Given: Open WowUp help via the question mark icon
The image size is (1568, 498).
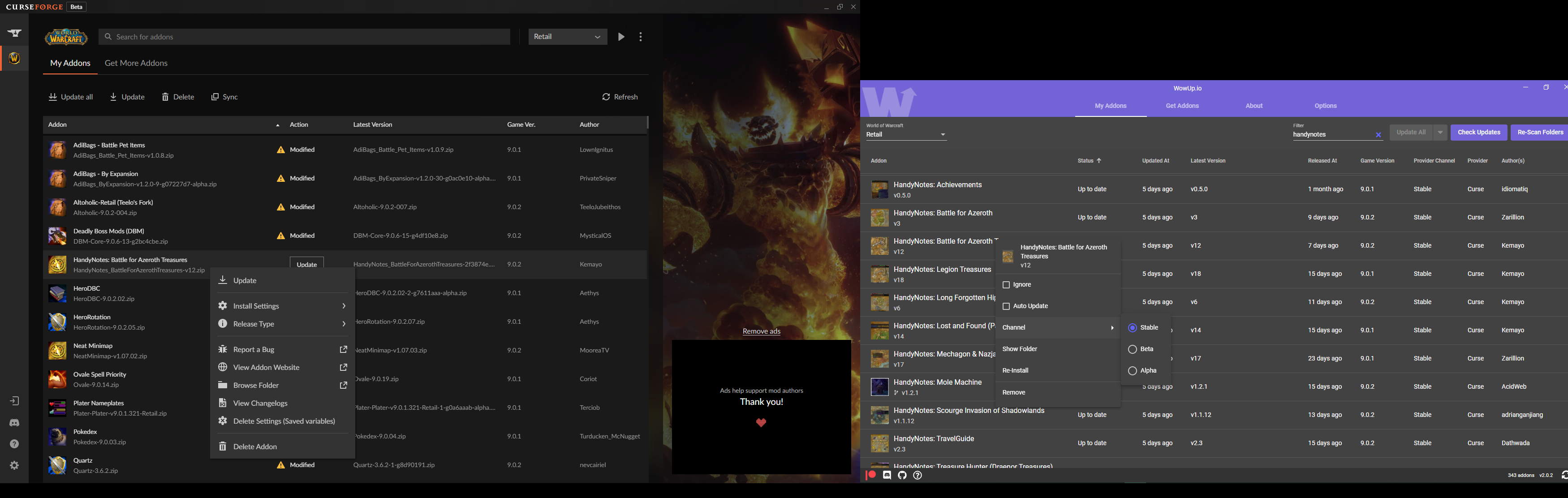Looking at the screenshot, I should (918, 475).
